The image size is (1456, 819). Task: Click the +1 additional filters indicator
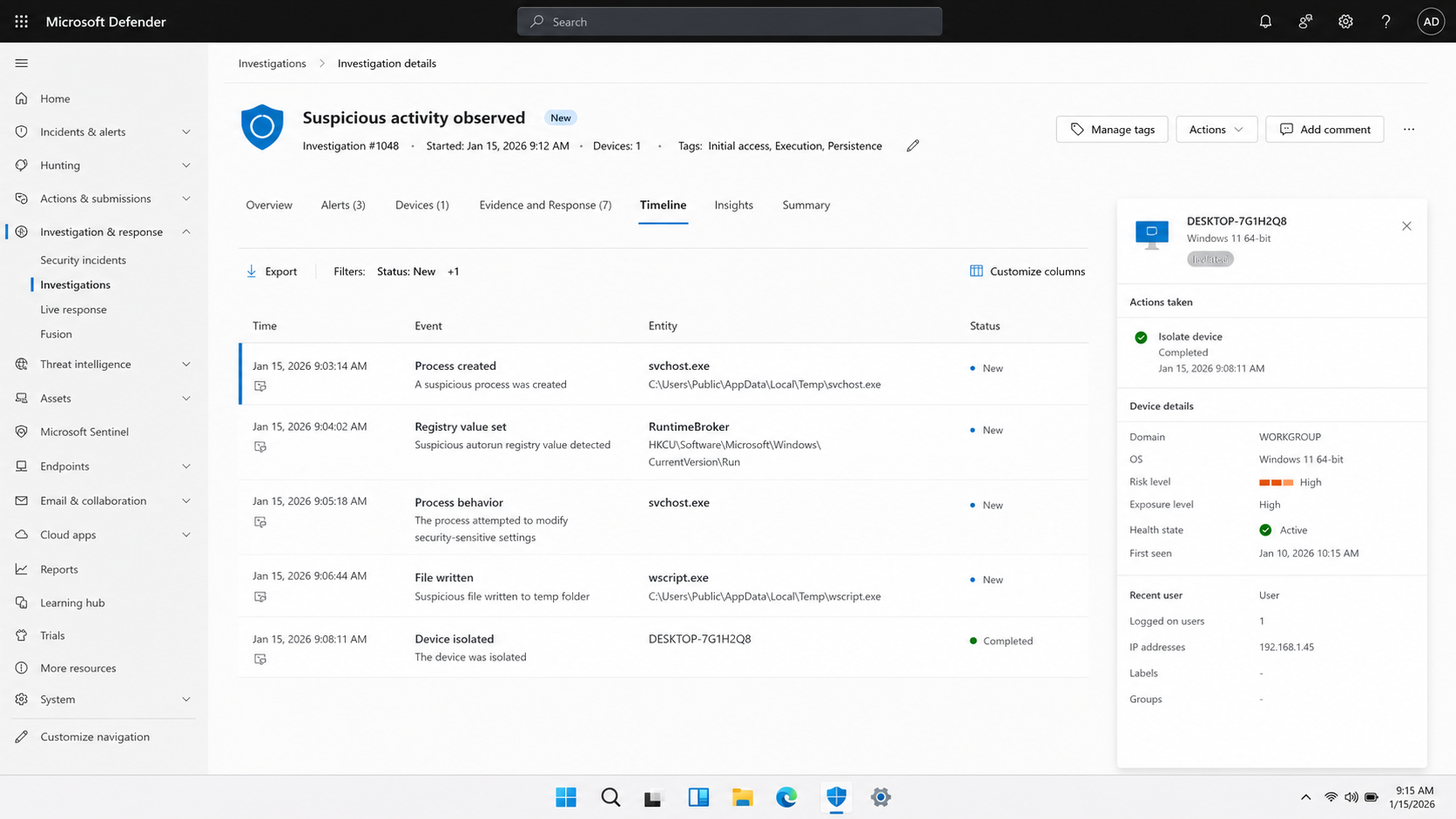454,272
